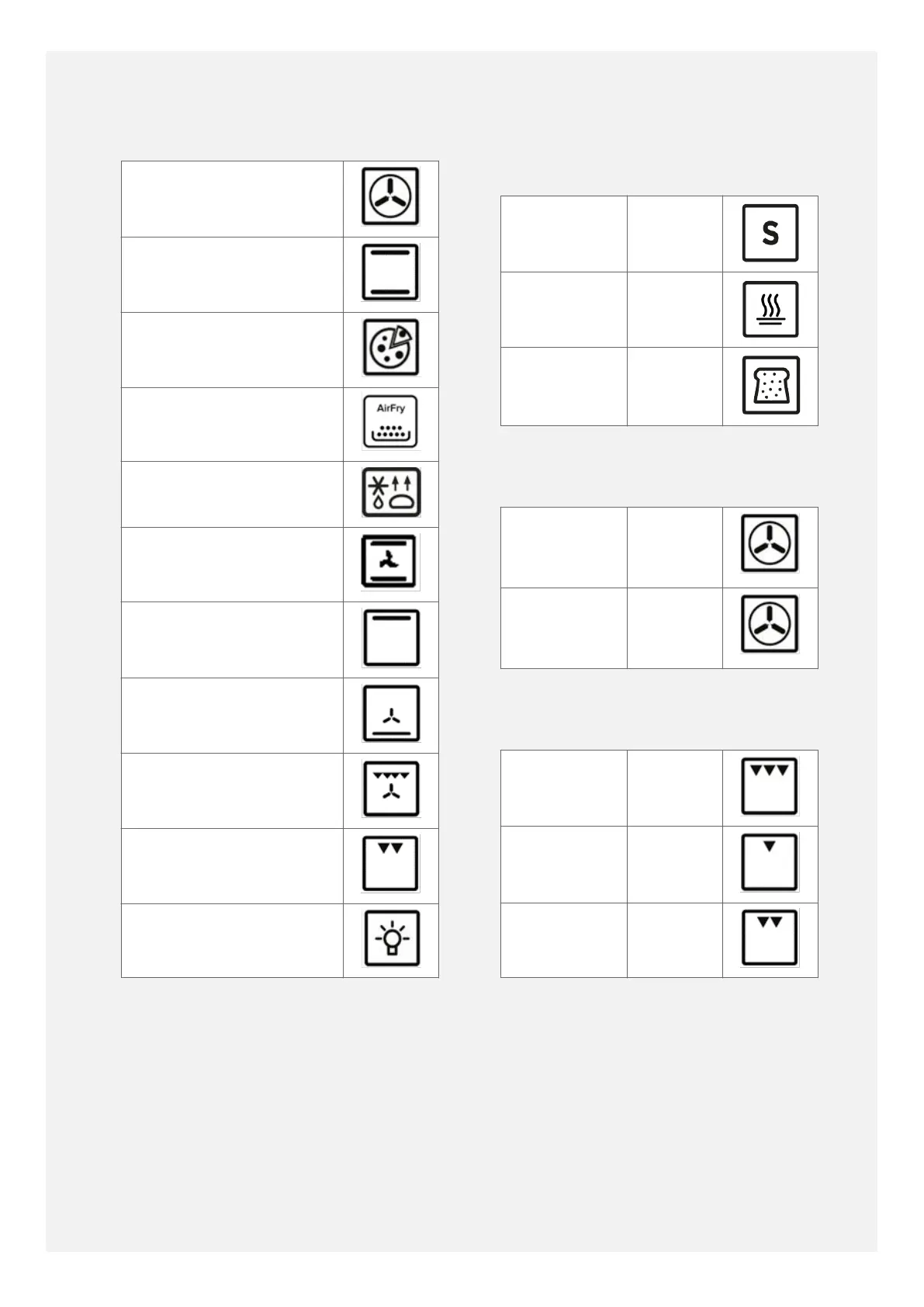Click the defrost snowflake and droplet icon
Image resolution: width=924 pixels, height=1307 pixels.
click(x=391, y=493)
